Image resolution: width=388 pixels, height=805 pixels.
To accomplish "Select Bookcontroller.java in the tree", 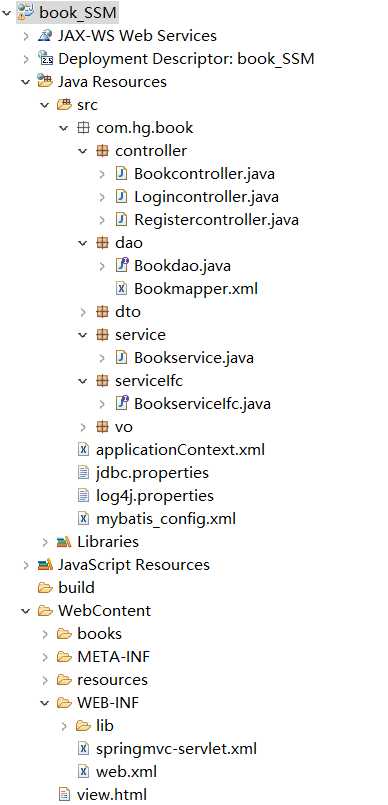I will click(204, 174).
